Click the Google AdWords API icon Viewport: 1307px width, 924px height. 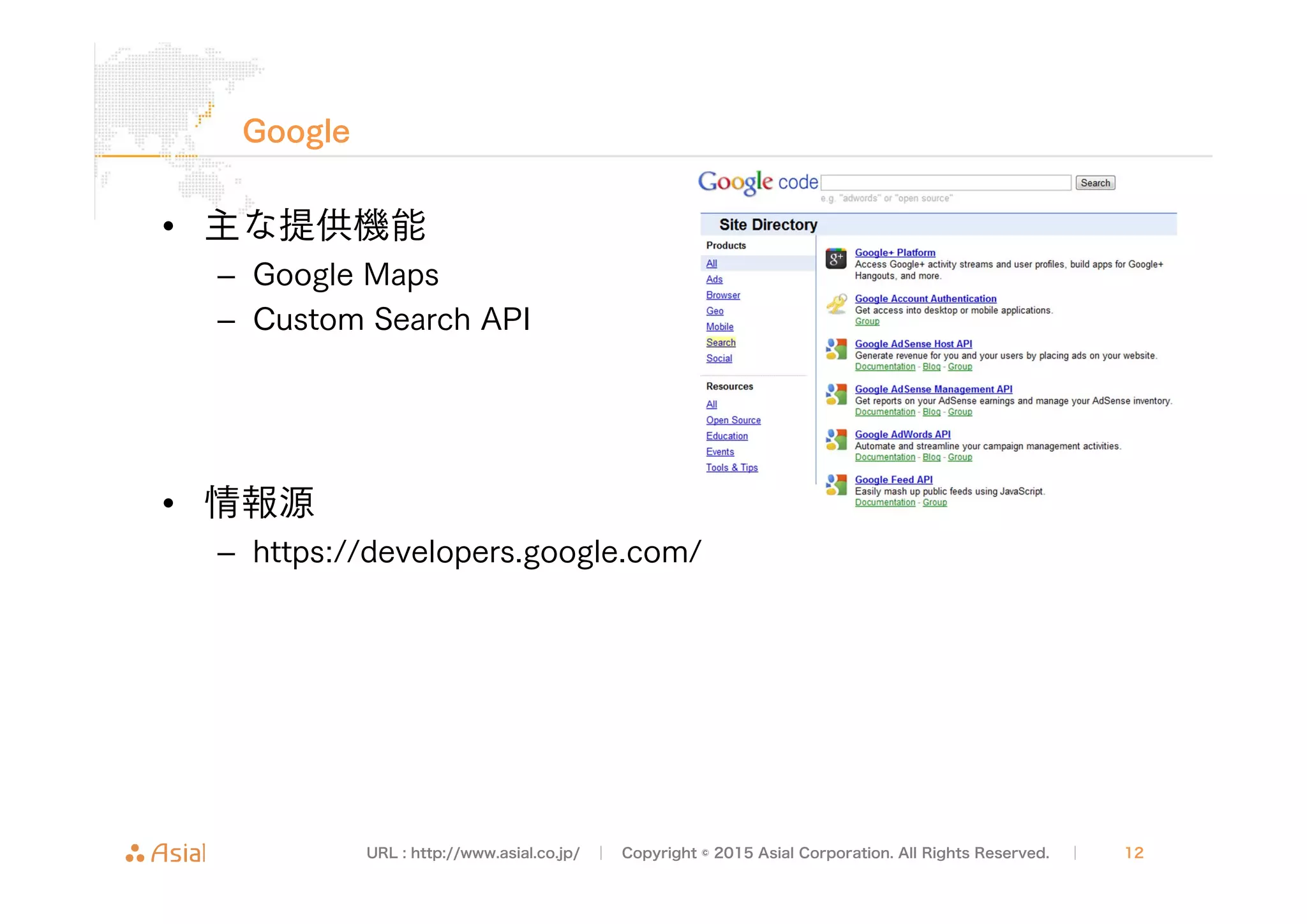836,440
